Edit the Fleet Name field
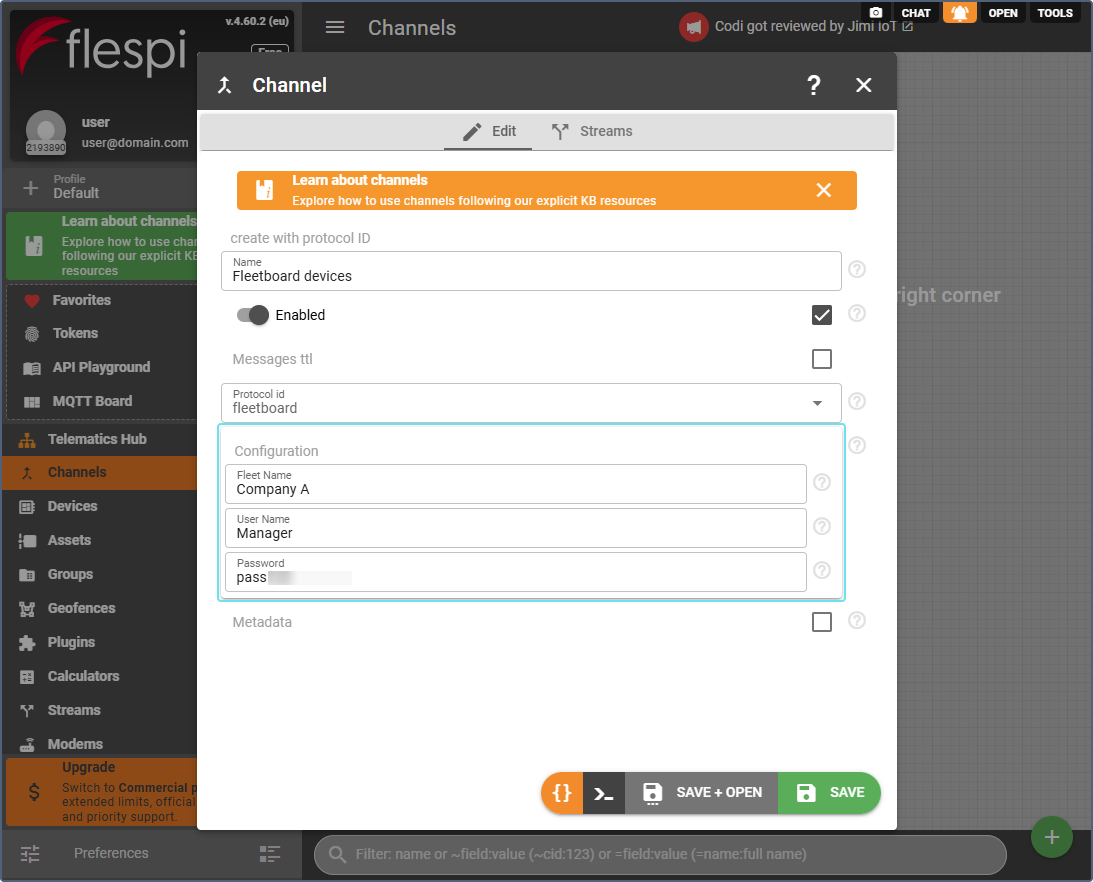This screenshot has height=882, width=1093. point(516,484)
